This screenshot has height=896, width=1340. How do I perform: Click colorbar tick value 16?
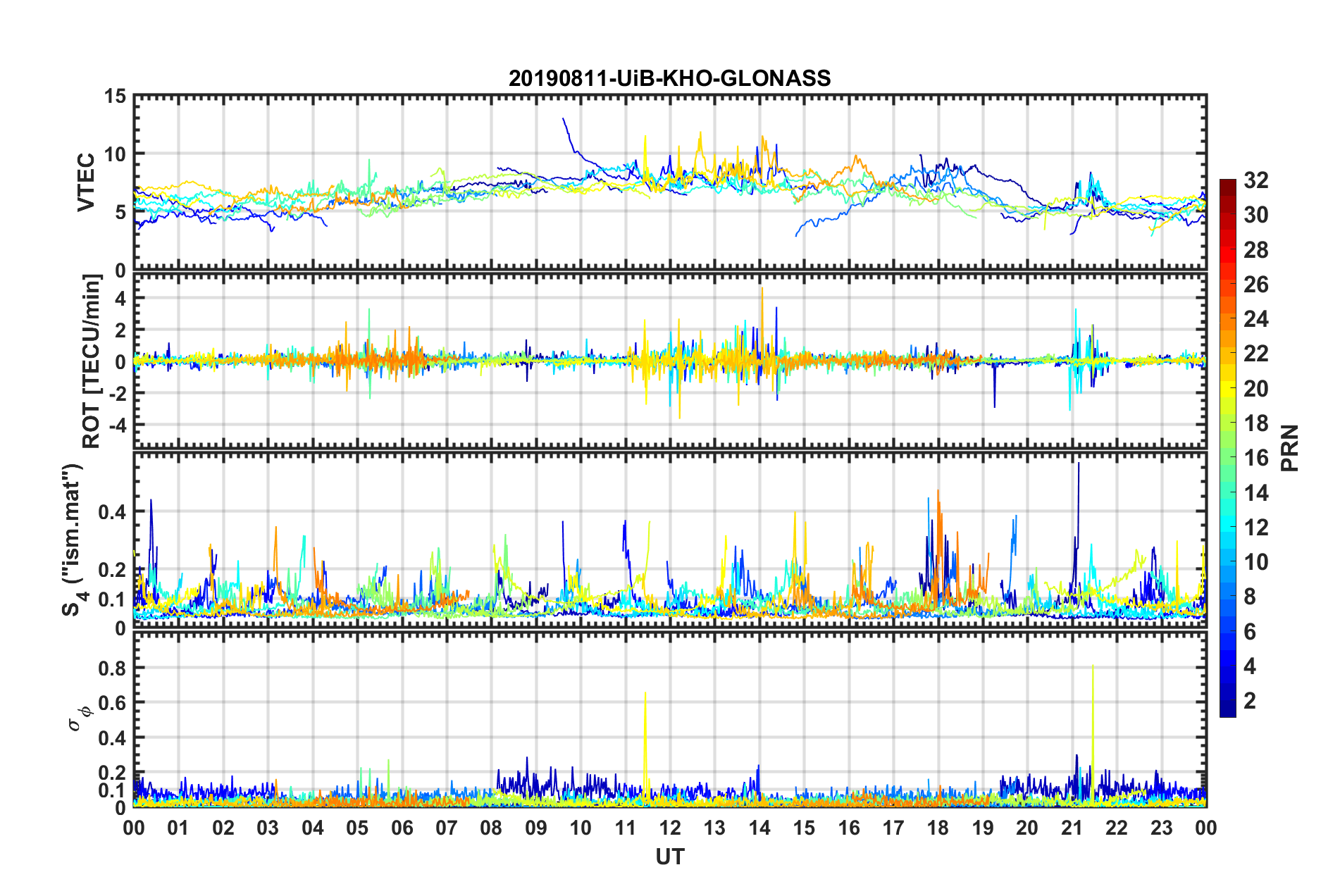tap(1256, 458)
